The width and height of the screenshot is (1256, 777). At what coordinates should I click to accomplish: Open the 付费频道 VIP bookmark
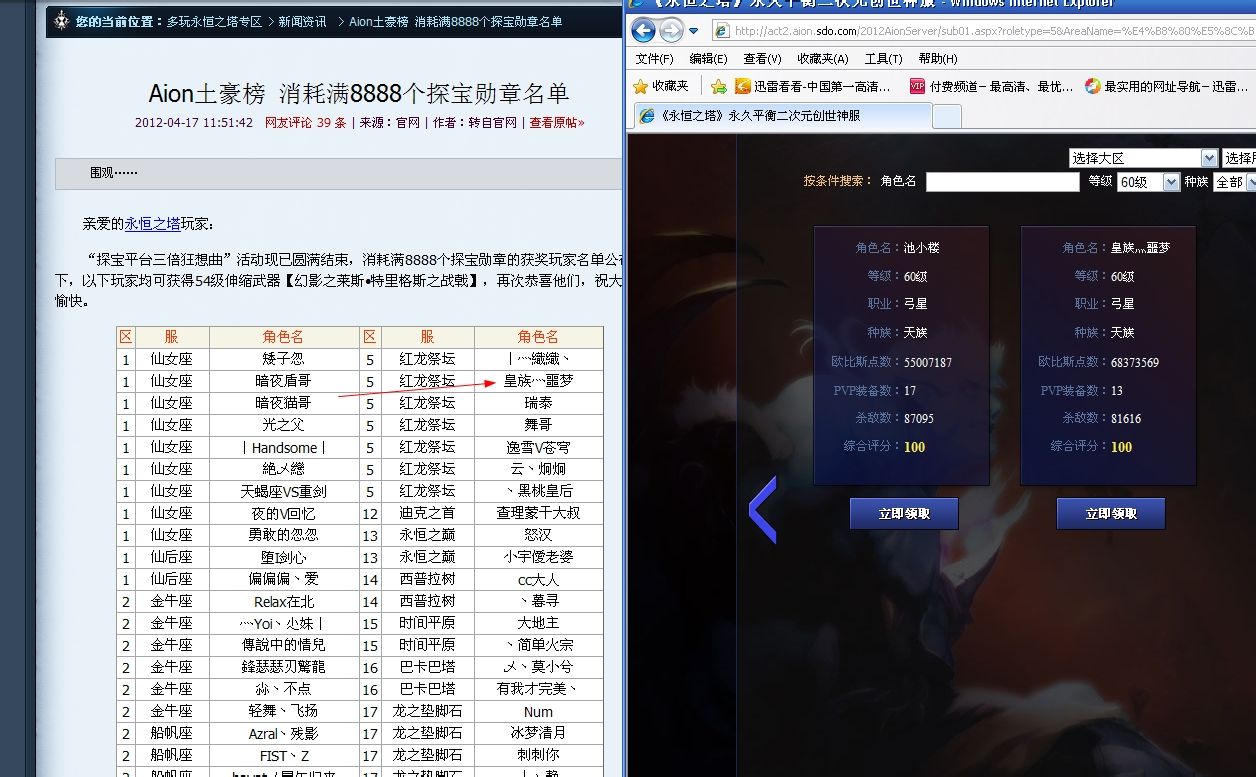point(991,86)
